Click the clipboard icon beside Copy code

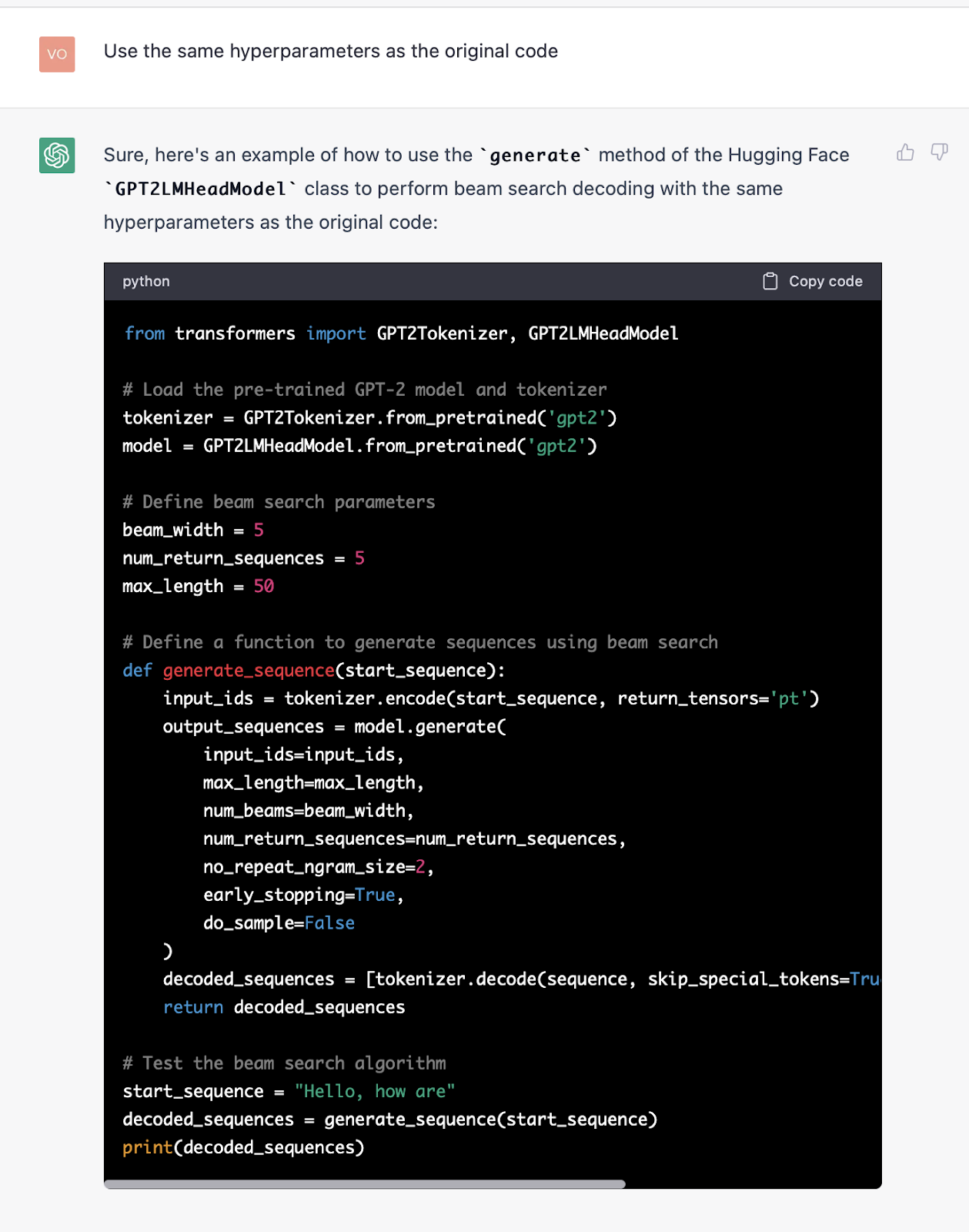770,281
